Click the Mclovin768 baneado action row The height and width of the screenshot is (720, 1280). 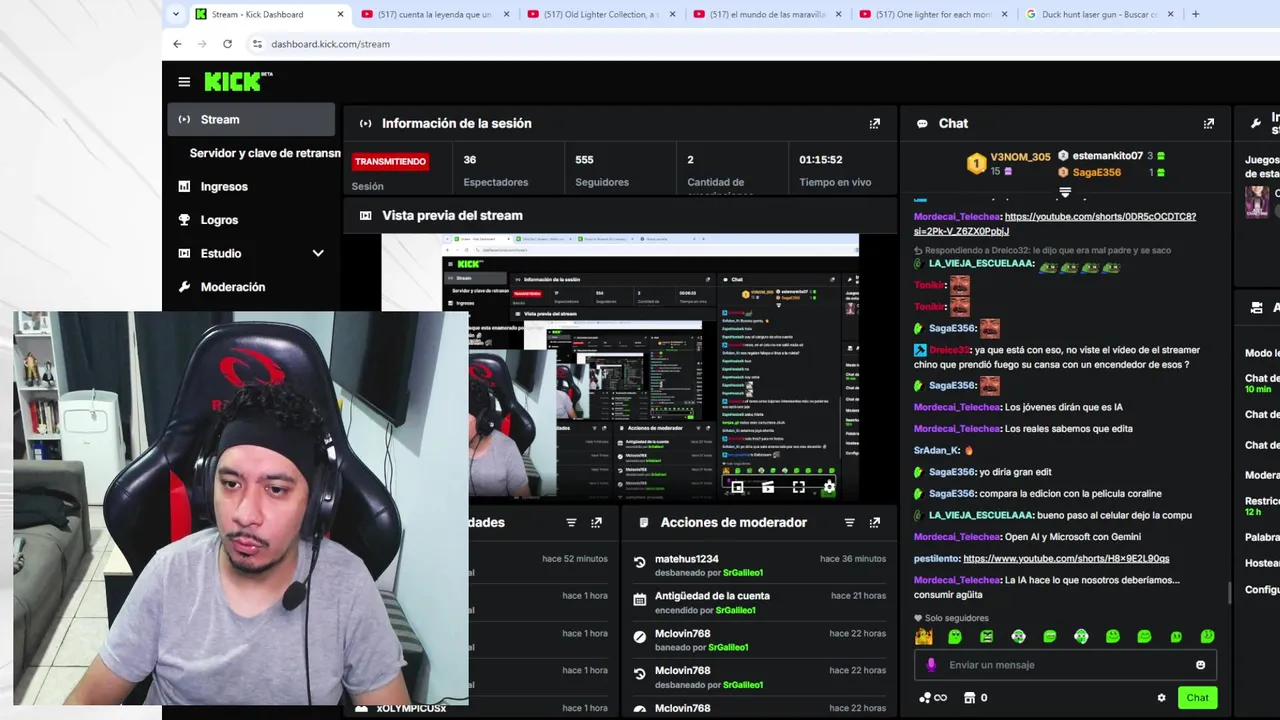coord(760,640)
